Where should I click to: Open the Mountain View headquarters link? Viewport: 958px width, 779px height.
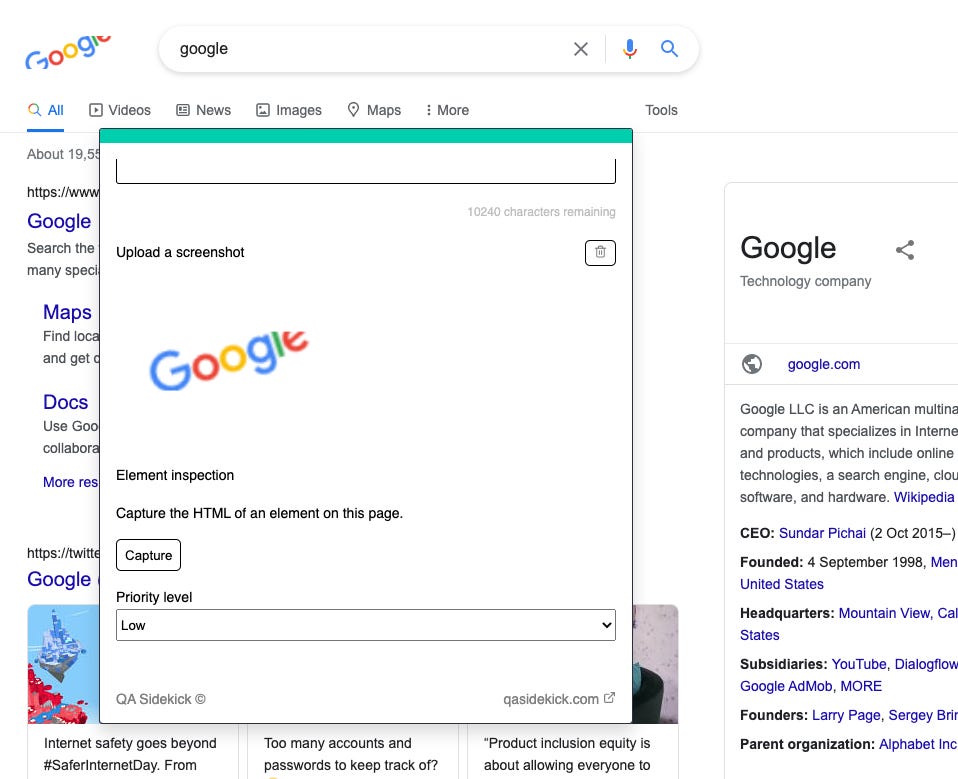pos(883,613)
